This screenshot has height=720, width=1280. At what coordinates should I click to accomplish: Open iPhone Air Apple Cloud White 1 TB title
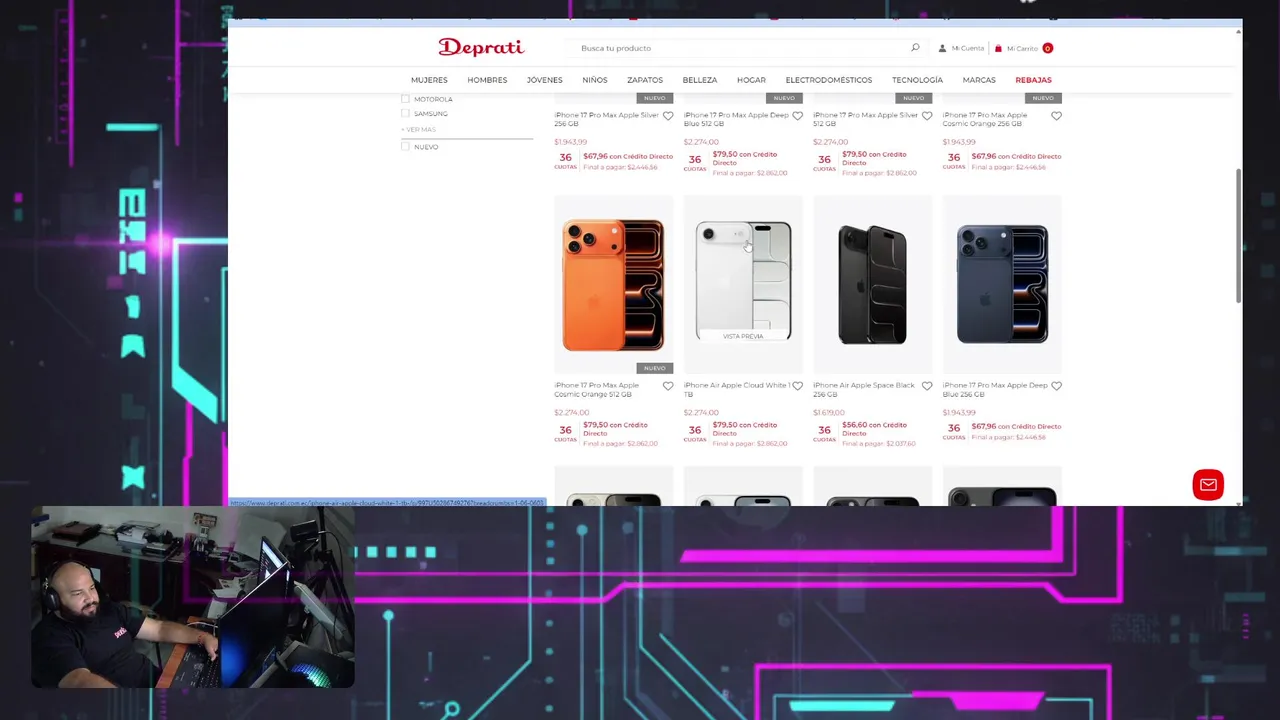[737, 390]
